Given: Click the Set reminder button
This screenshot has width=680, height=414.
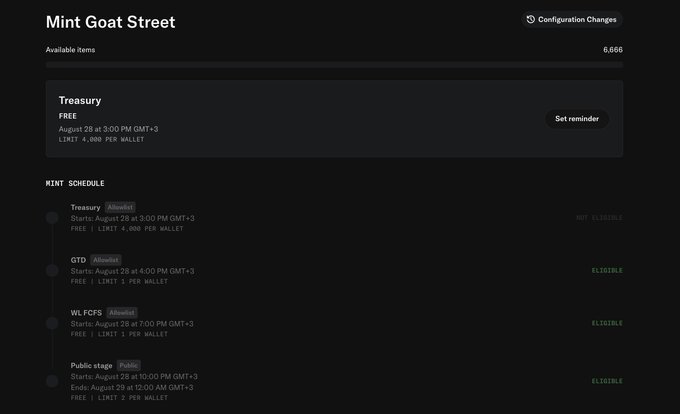Looking at the screenshot, I should click(x=577, y=119).
